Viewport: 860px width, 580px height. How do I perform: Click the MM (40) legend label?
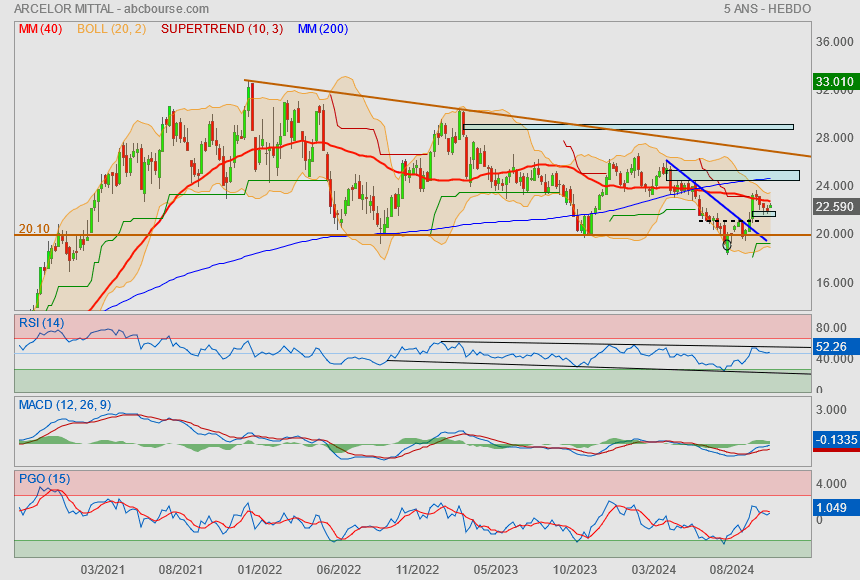(40, 29)
